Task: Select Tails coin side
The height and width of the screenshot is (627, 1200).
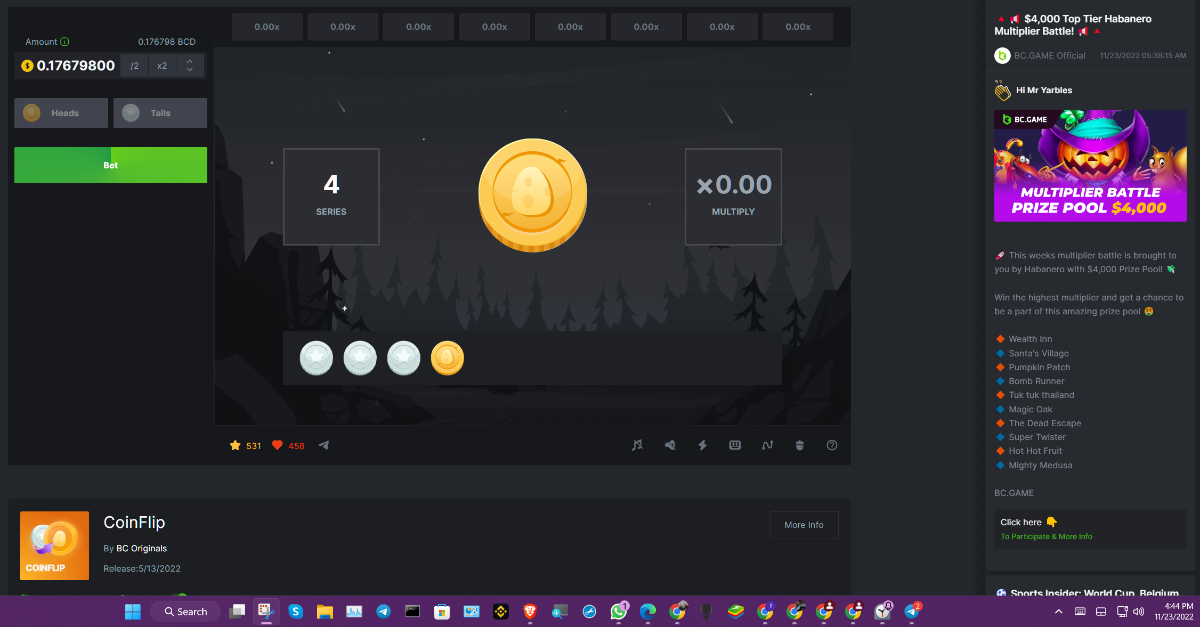Action: (160, 113)
